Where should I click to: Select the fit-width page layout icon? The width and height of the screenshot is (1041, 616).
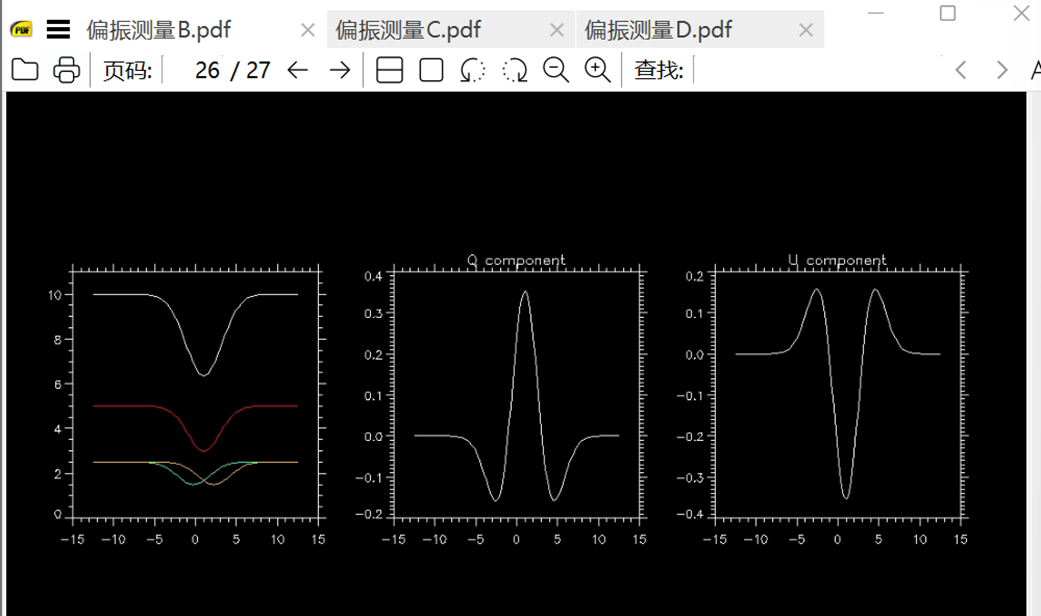click(x=389, y=70)
